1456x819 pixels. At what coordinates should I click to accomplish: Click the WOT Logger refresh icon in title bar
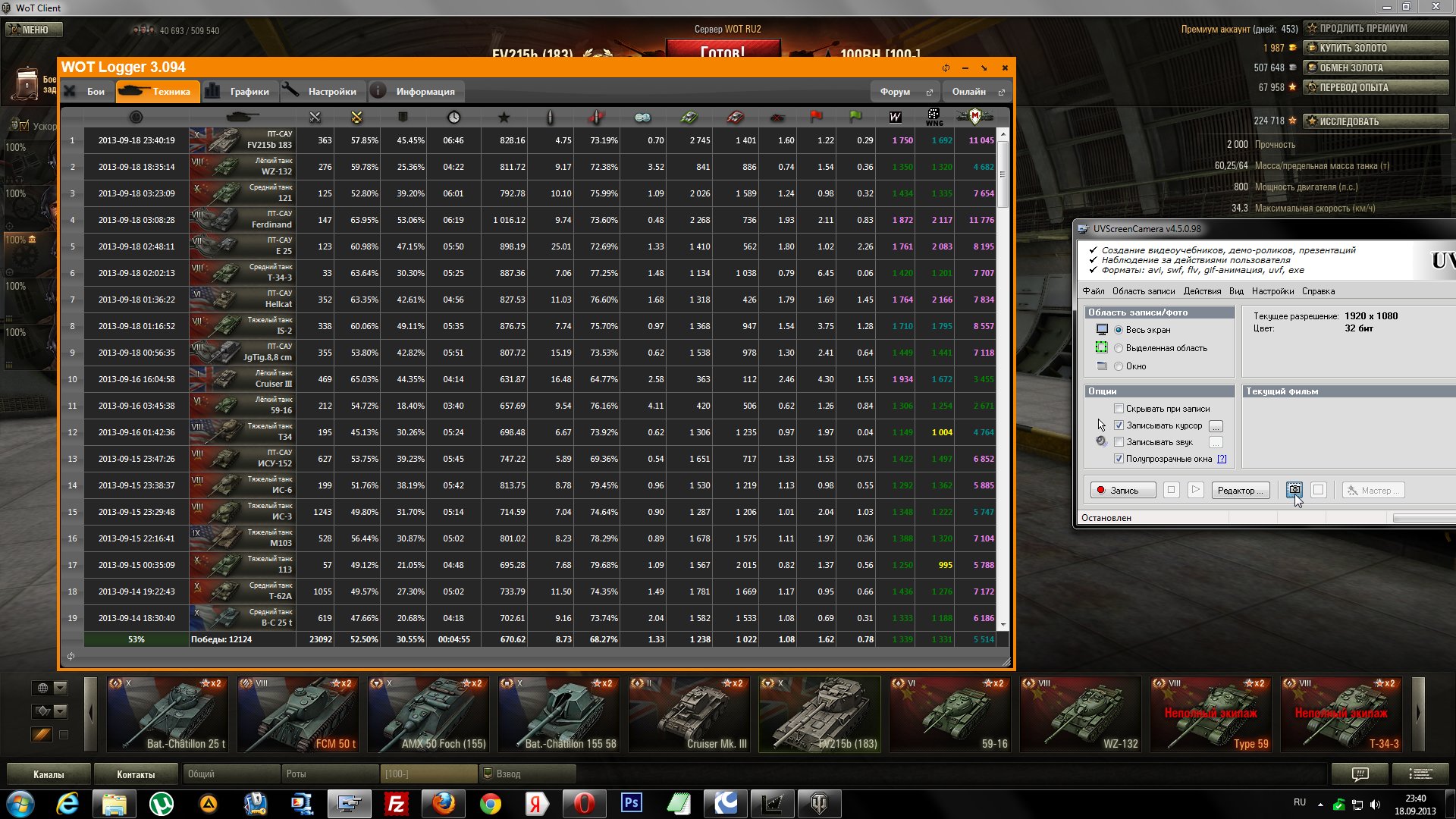[x=946, y=67]
